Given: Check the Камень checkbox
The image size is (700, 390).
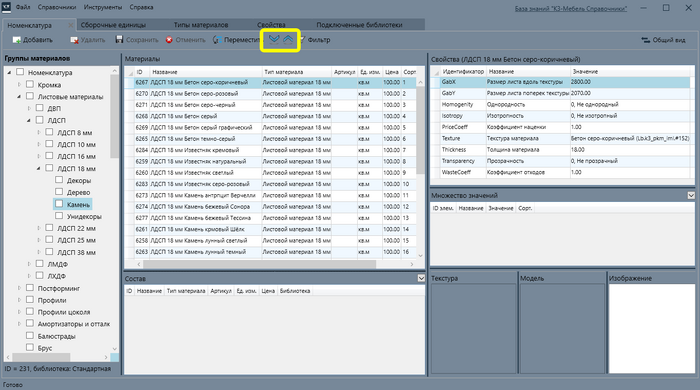Looking at the screenshot, I should pos(59,203).
